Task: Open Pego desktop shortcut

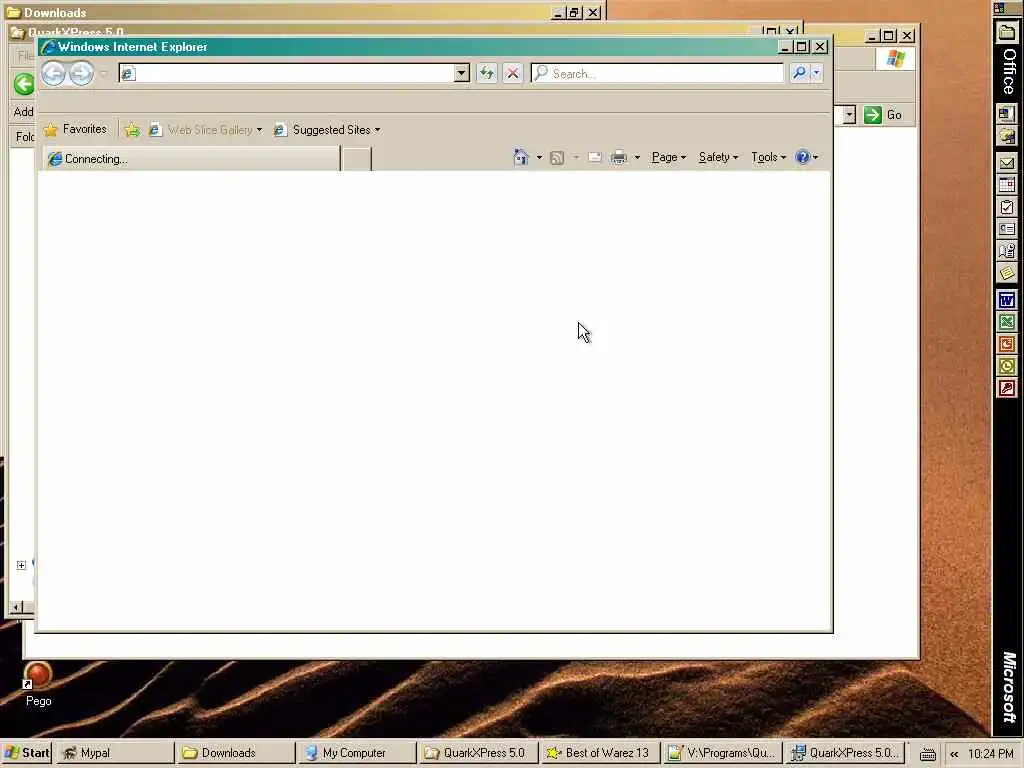Action: pyautogui.click(x=38, y=683)
